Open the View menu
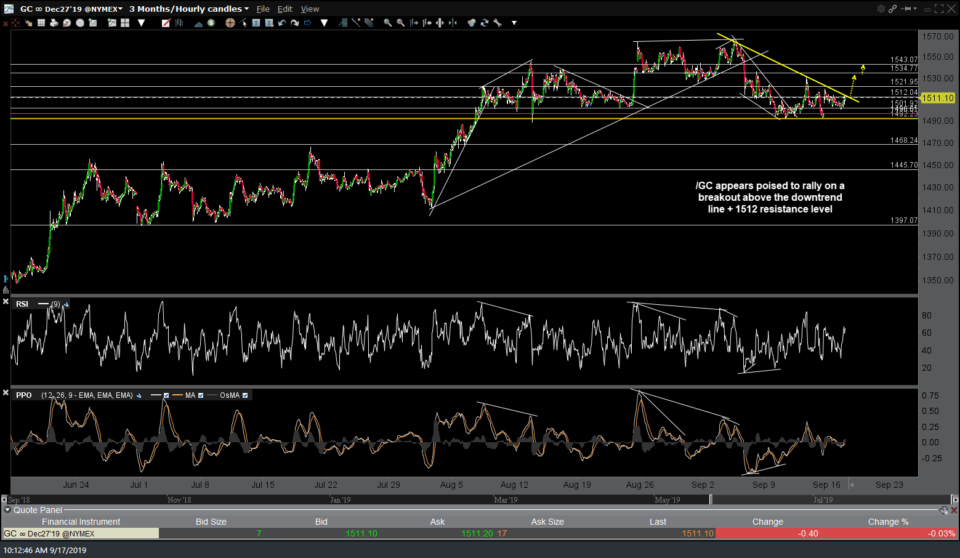Screen dimensions: 960x558 tap(310, 8)
